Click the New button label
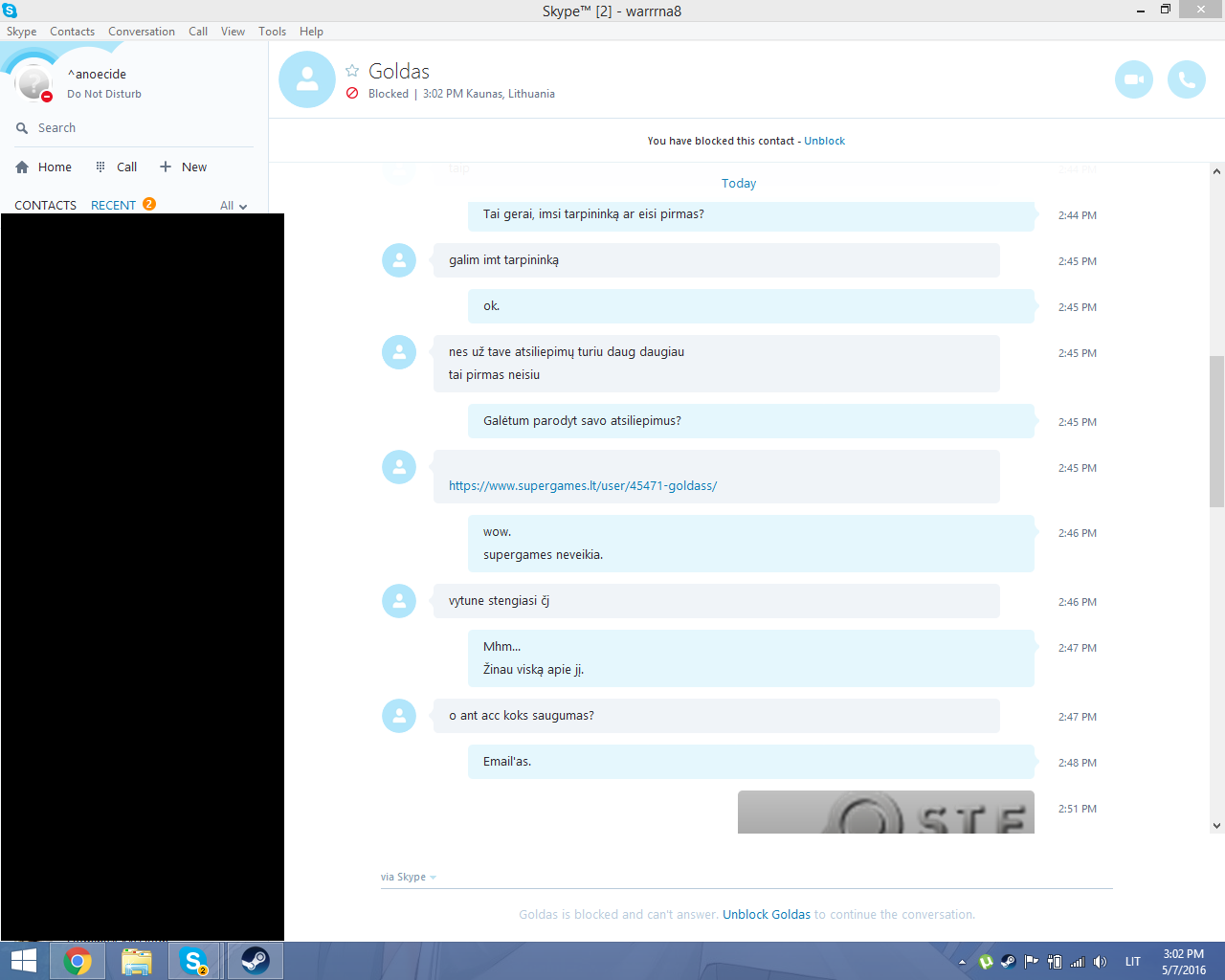Screen dimensions: 1225x980 coord(194,167)
